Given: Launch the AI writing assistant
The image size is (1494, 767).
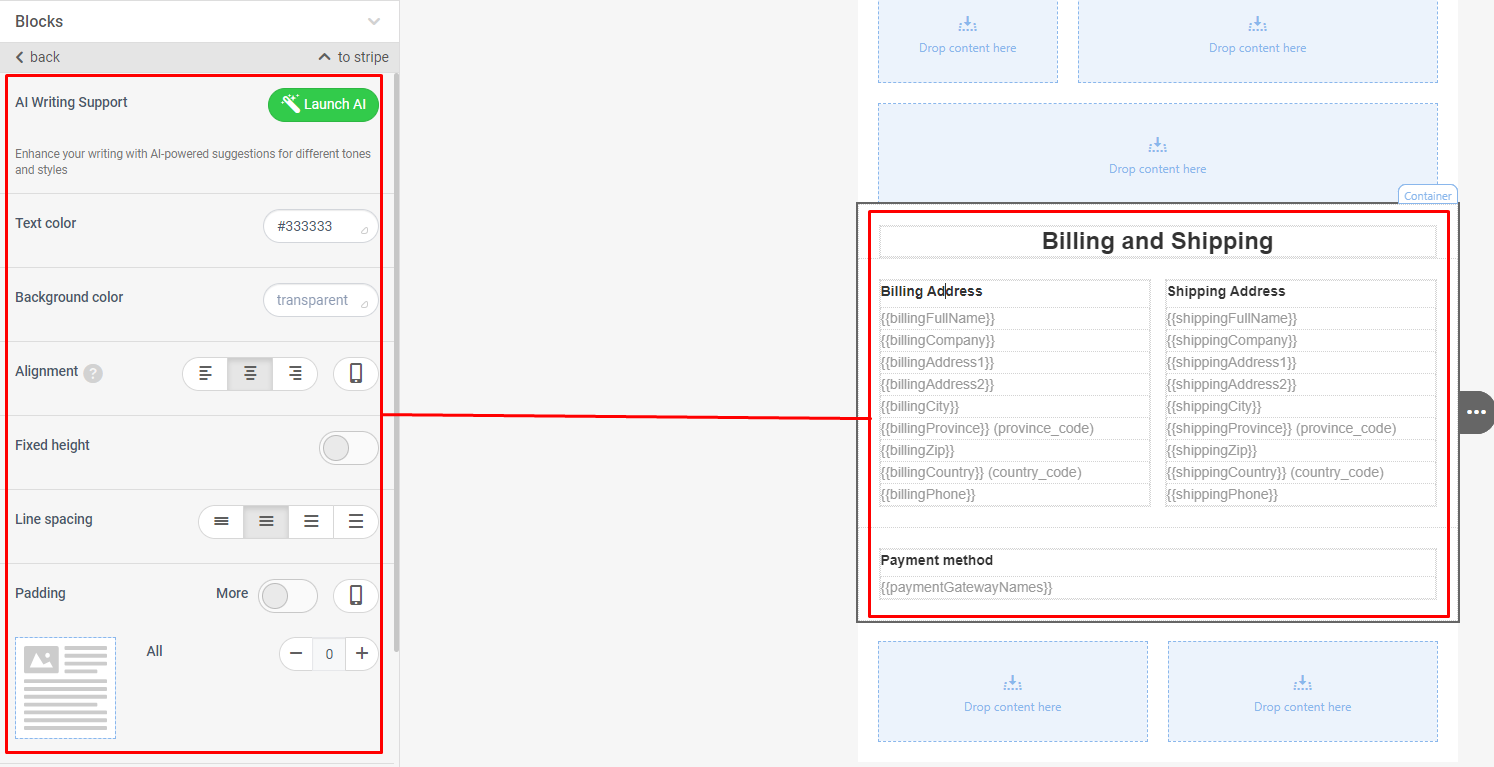Looking at the screenshot, I should [x=323, y=104].
